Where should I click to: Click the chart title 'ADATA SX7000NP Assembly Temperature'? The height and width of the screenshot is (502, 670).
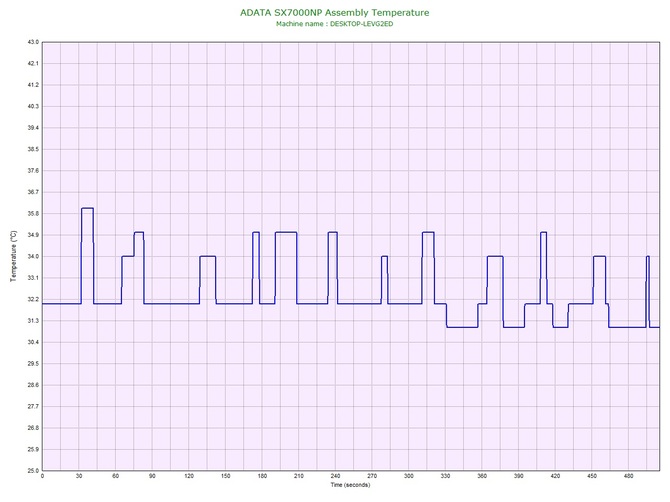tap(335, 12)
